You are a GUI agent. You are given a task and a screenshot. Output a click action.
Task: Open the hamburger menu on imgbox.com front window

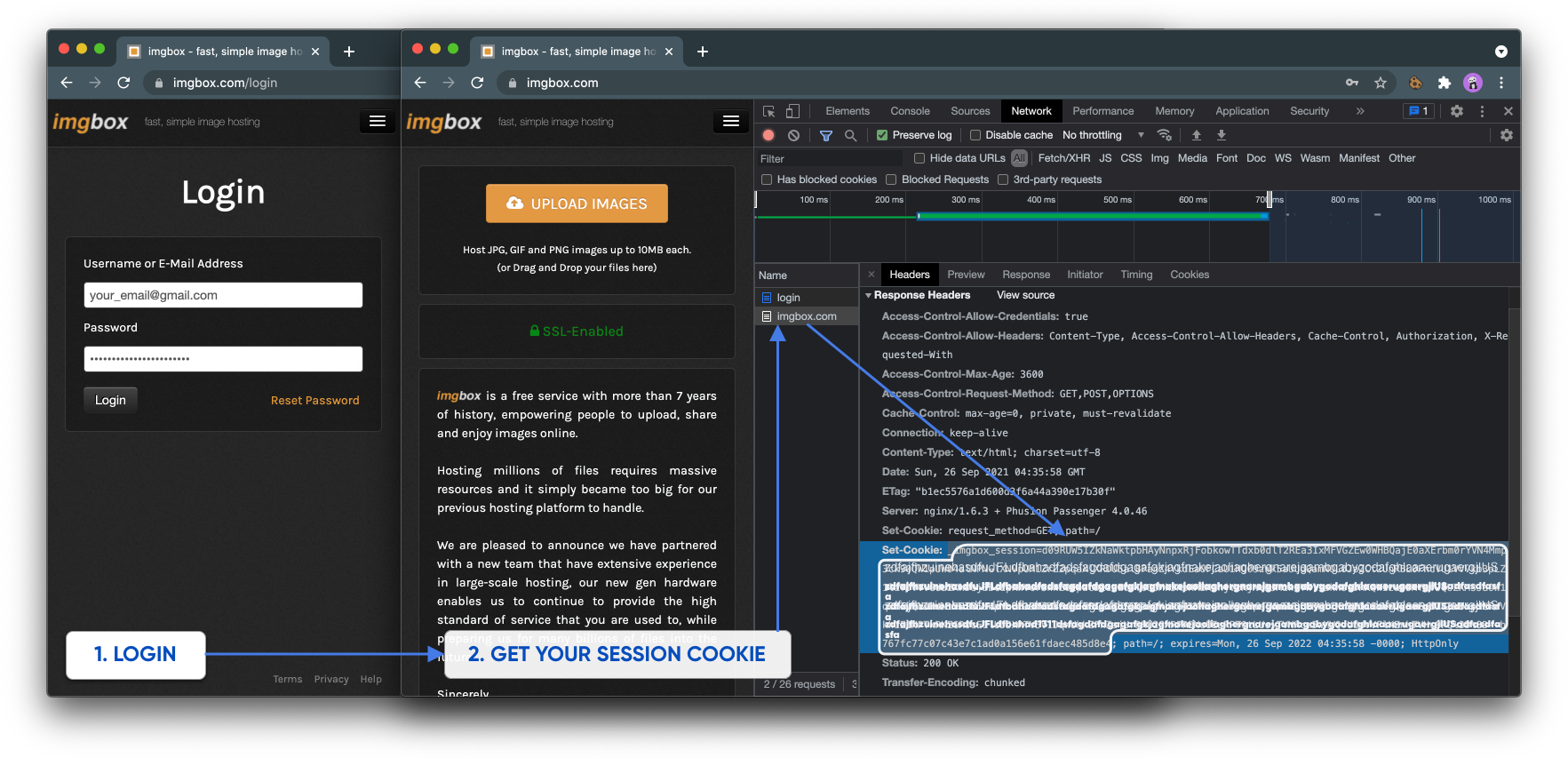pos(731,122)
